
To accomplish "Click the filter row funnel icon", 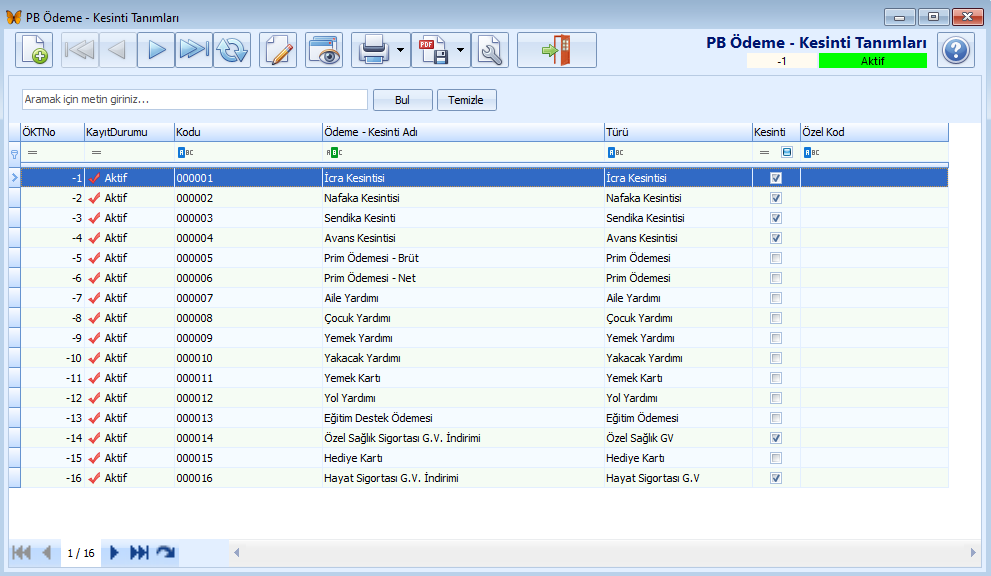I will pos(15,154).
